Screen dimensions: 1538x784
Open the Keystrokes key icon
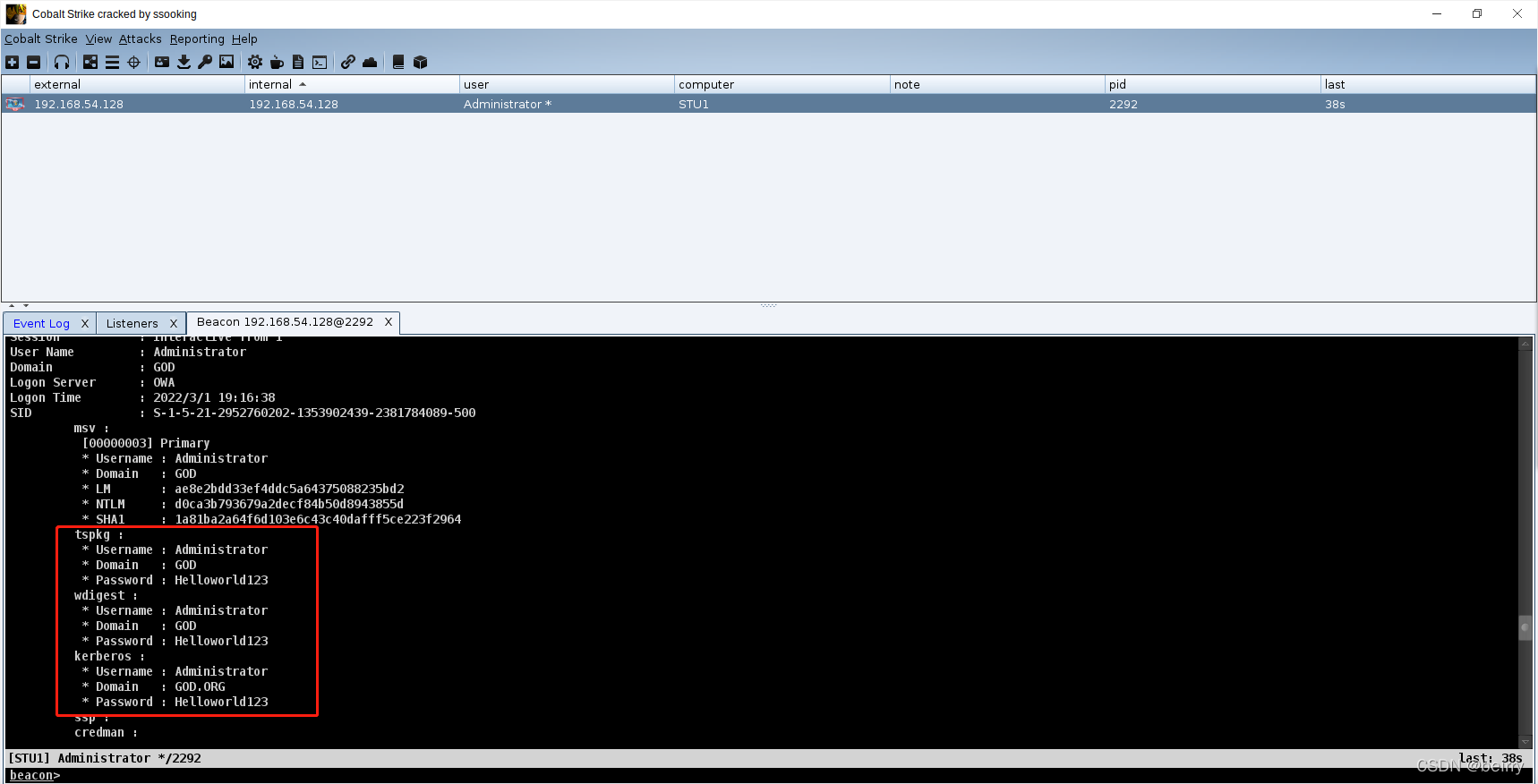[205, 62]
